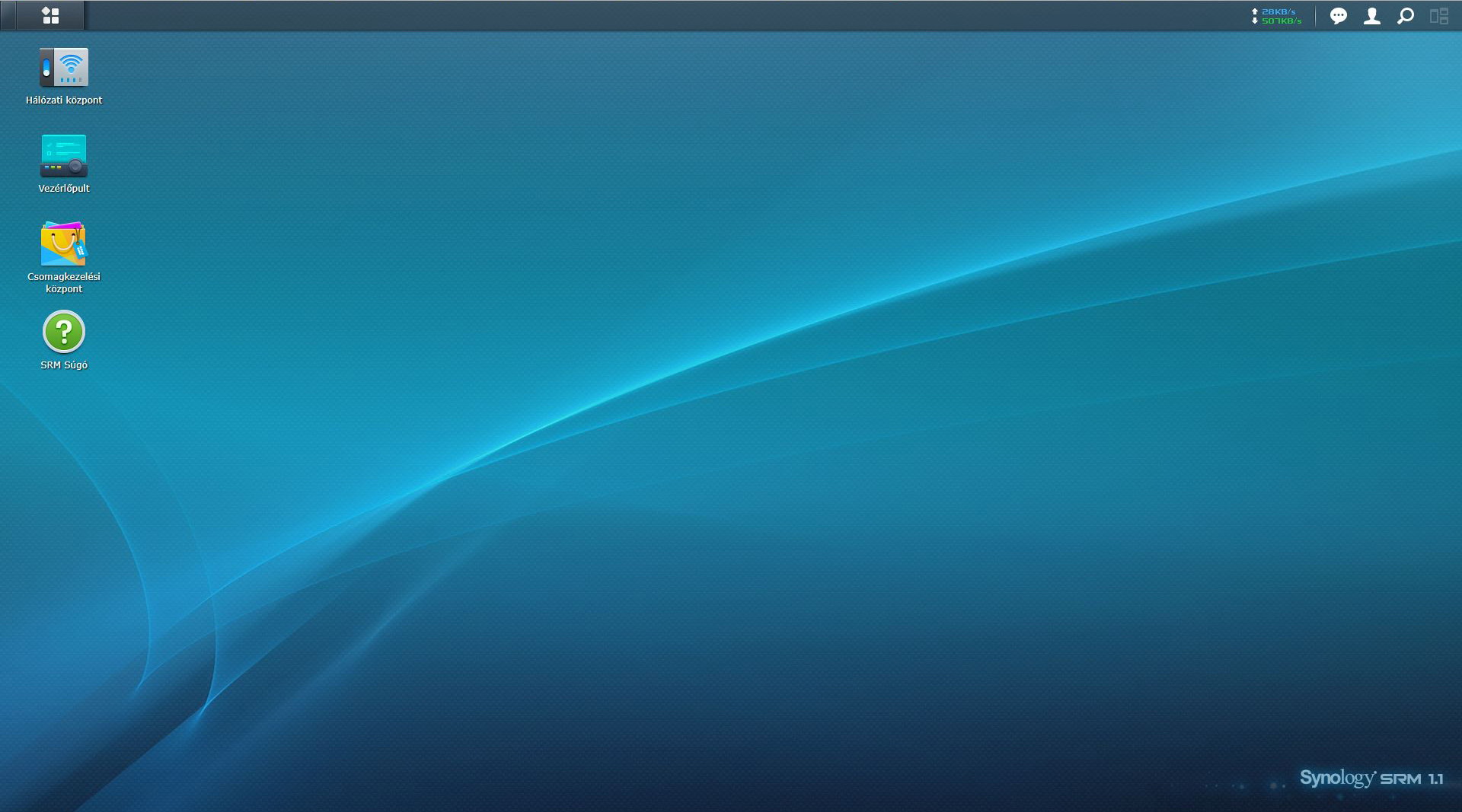The image size is (1462, 812).
Task: Toggle the widgets panel icon
Action: pyautogui.click(x=1439, y=16)
